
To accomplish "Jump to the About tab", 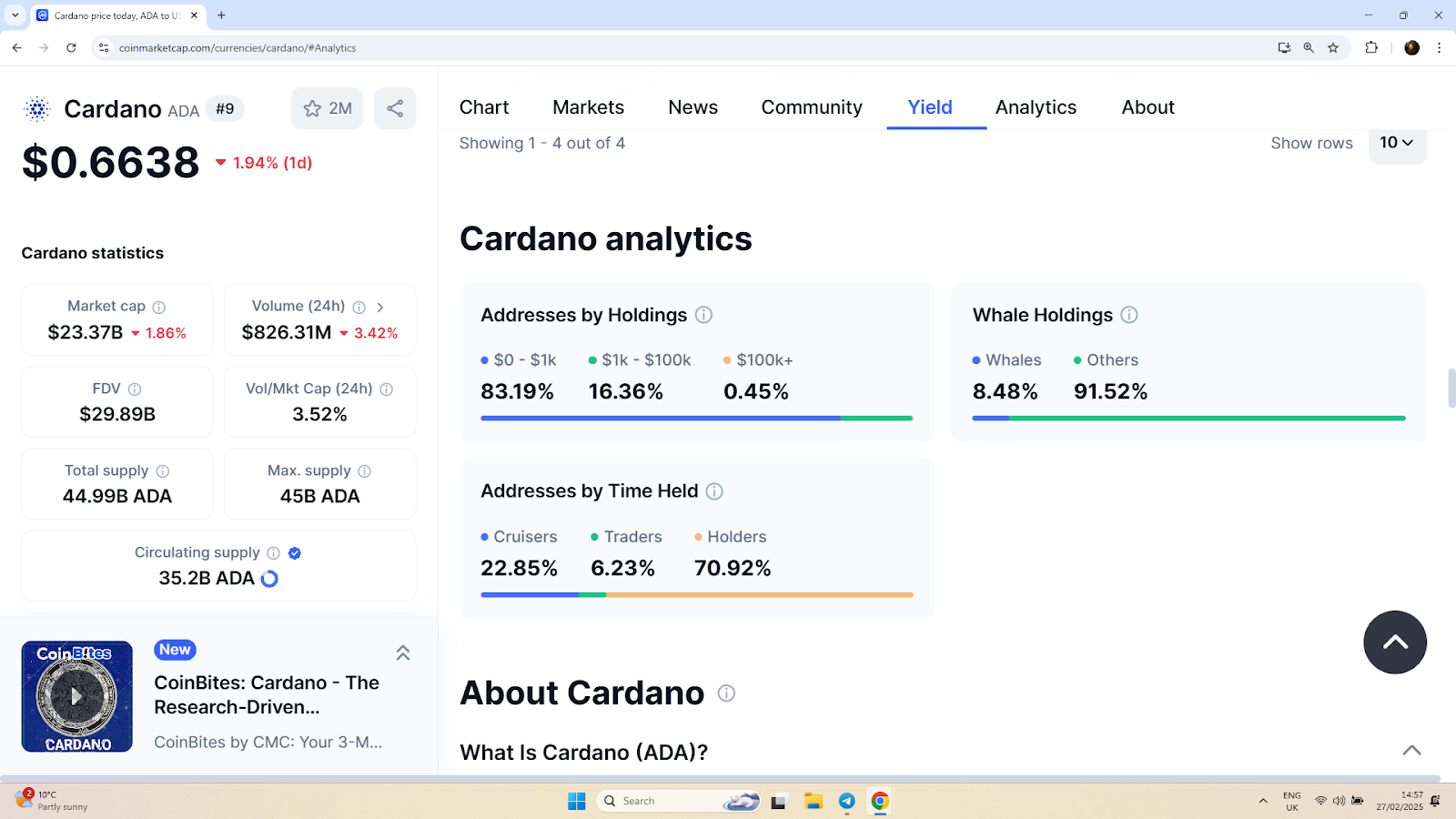I will pyautogui.click(x=1148, y=107).
